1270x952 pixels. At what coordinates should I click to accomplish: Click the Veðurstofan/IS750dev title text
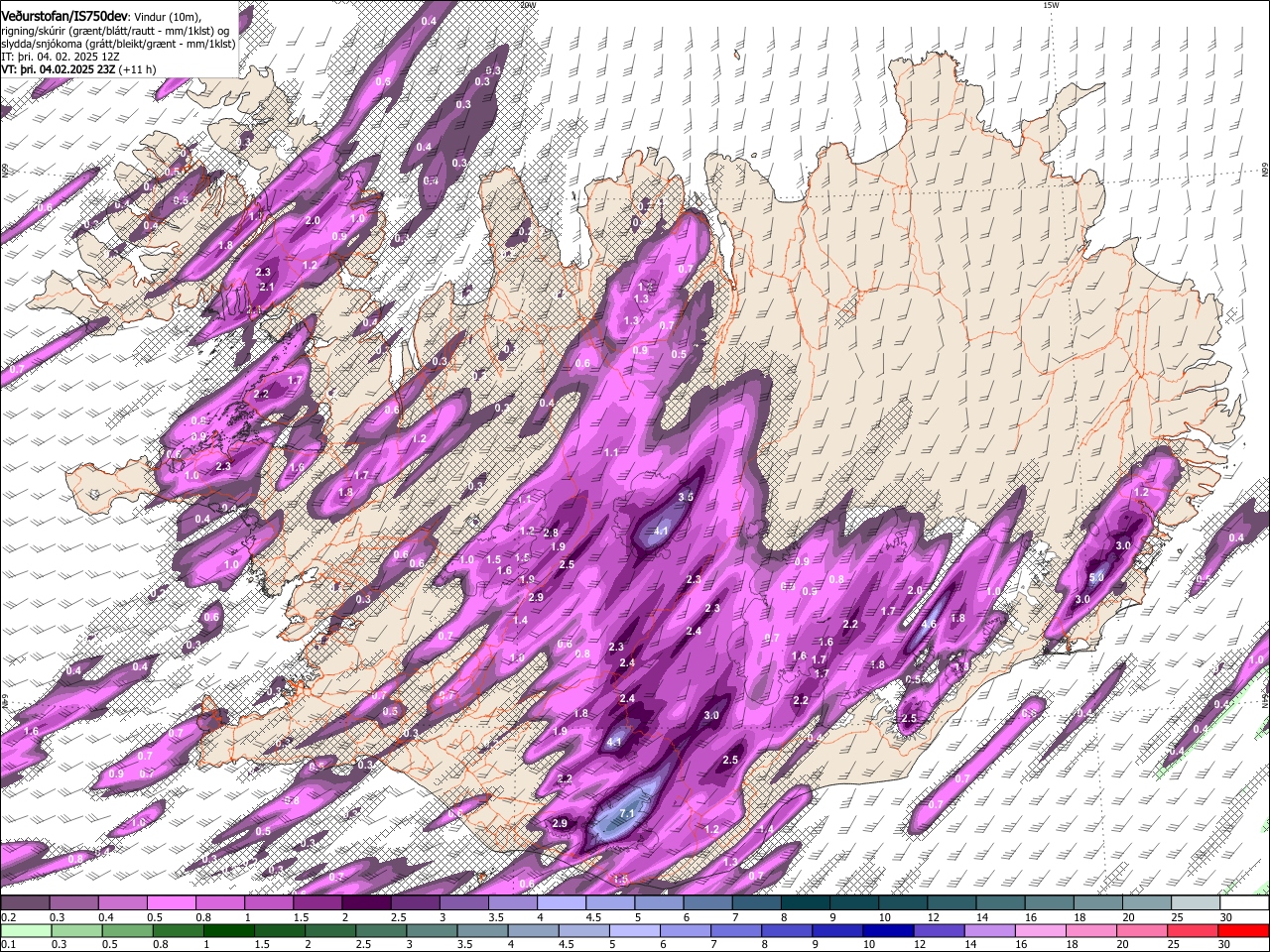[x=64, y=16]
